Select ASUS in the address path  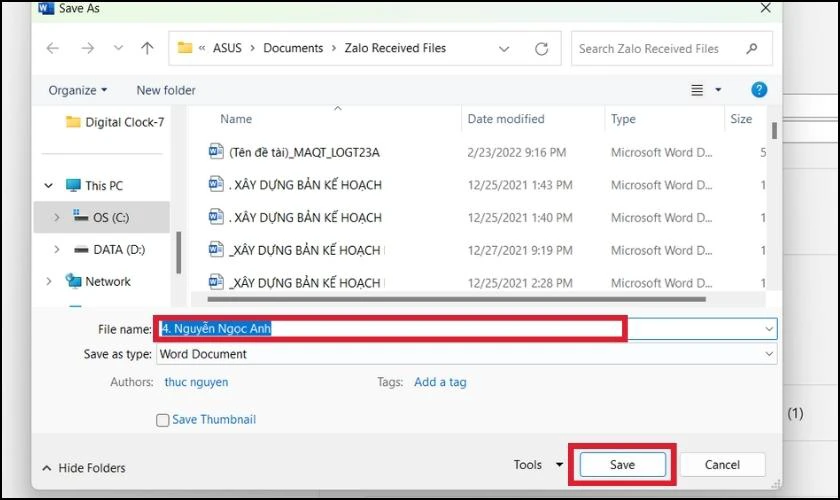(x=227, y=48)
